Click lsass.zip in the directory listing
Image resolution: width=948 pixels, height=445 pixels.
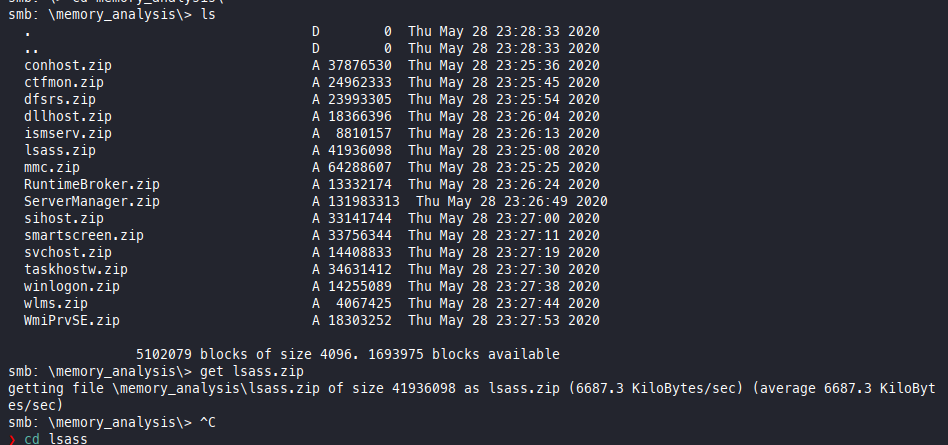[x=60, y=150]
